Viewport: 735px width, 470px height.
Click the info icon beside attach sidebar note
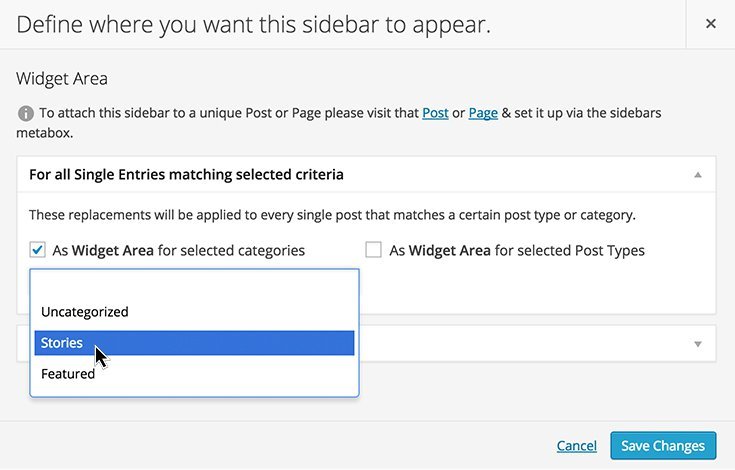tap(25, 113)
